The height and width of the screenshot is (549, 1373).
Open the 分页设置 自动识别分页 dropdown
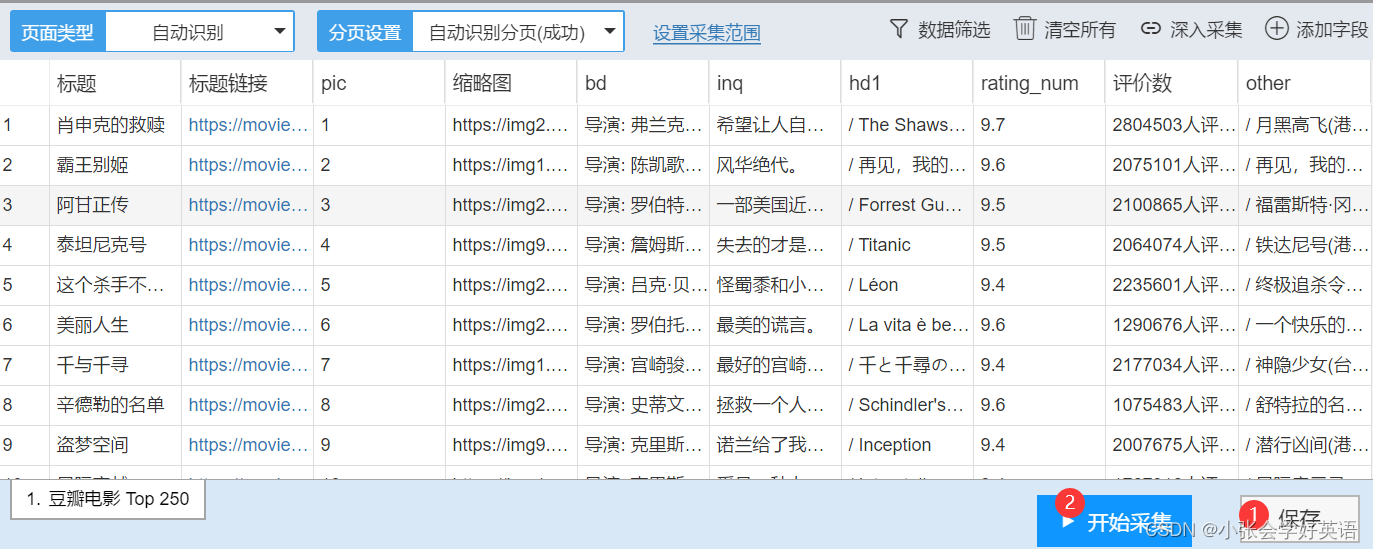tap(518, 32)
